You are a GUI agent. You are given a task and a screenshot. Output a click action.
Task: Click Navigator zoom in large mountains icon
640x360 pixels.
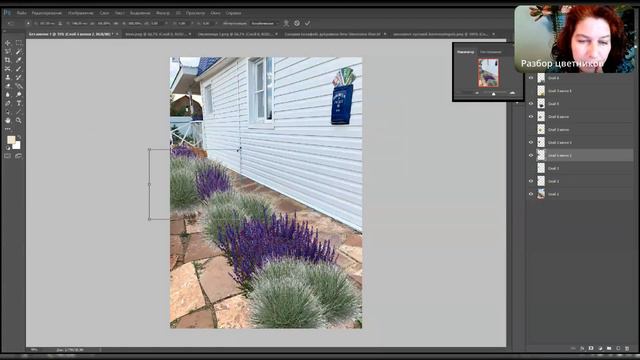coord(512,93)
